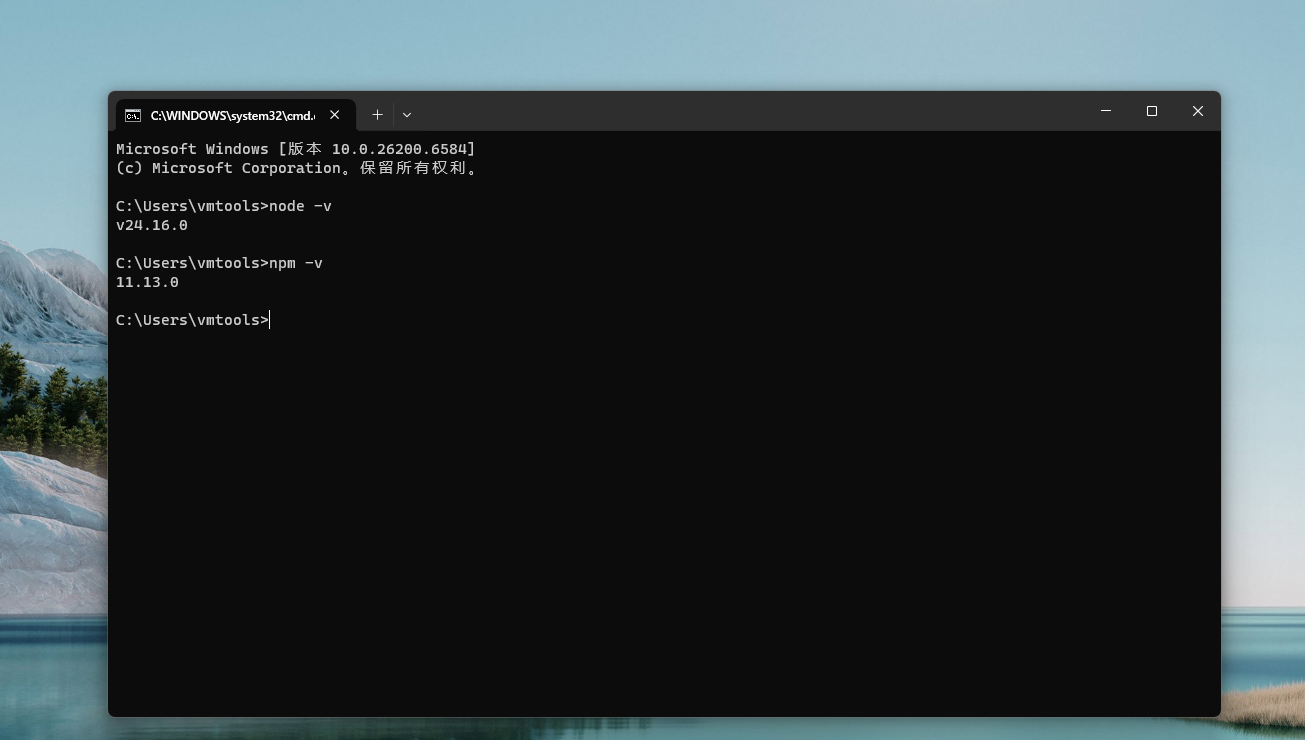This screenshot has width=1305, height=740.
Task: Close the cmd.exe tab
Action: point(335,115)
